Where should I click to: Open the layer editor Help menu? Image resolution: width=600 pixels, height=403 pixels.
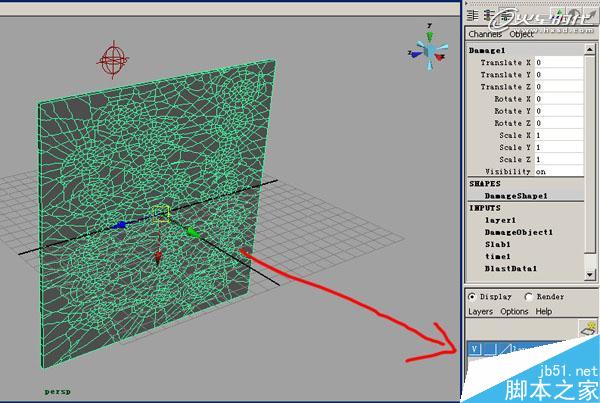tap(543, 312)
